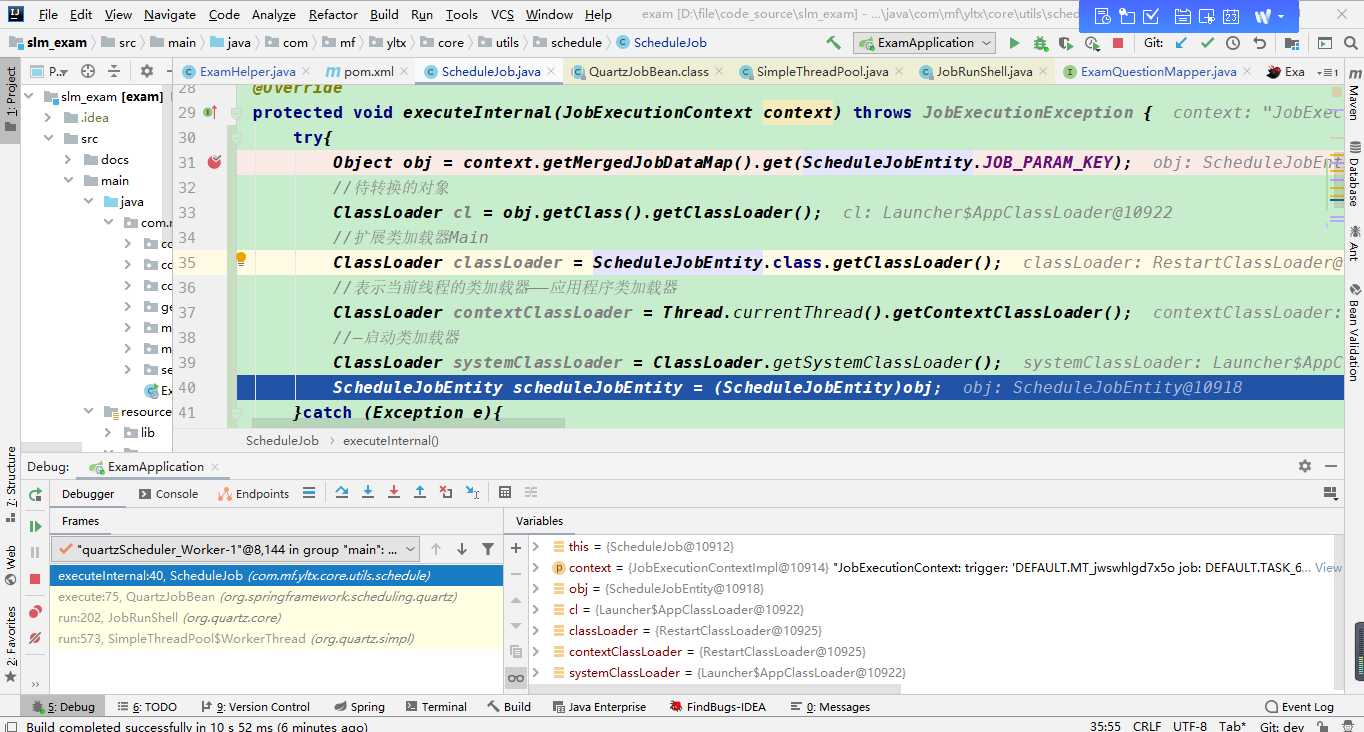Toggle watches view glasses icon
1364x732 pixels.
point(516,677)
